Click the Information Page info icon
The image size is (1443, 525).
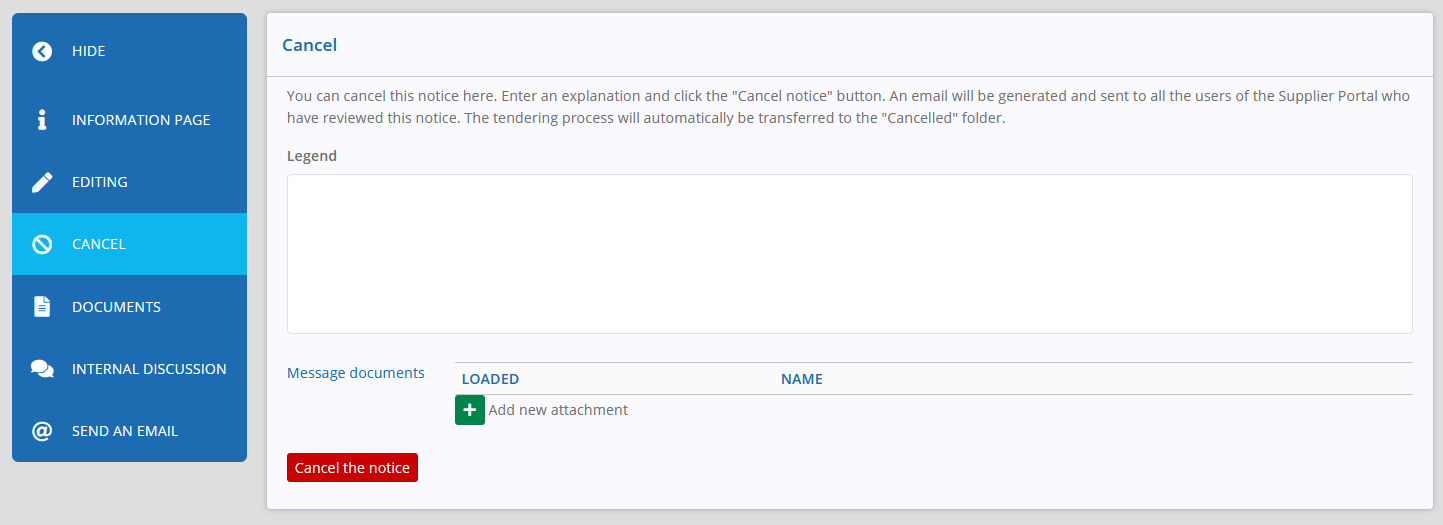click(x=42, y=120)
